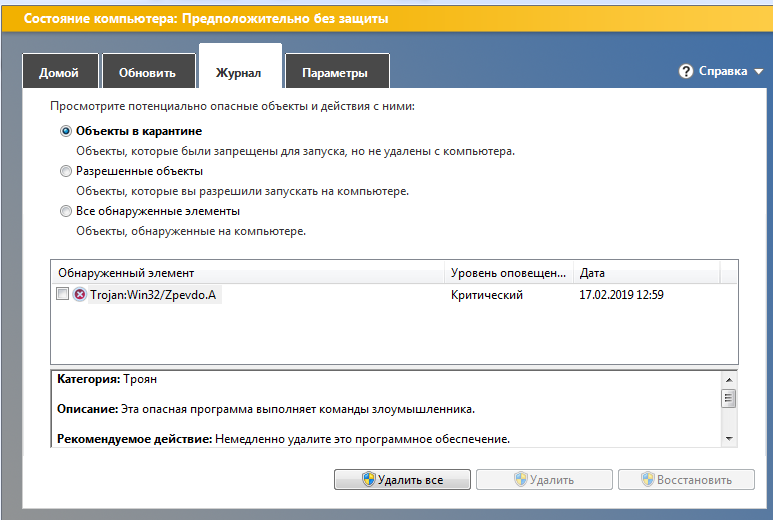The width and height of the screenshot is (773, 520).
Task: Check the box next to Trojan:Win32/Zpevdo.A
Action: [x=62, y=294]
